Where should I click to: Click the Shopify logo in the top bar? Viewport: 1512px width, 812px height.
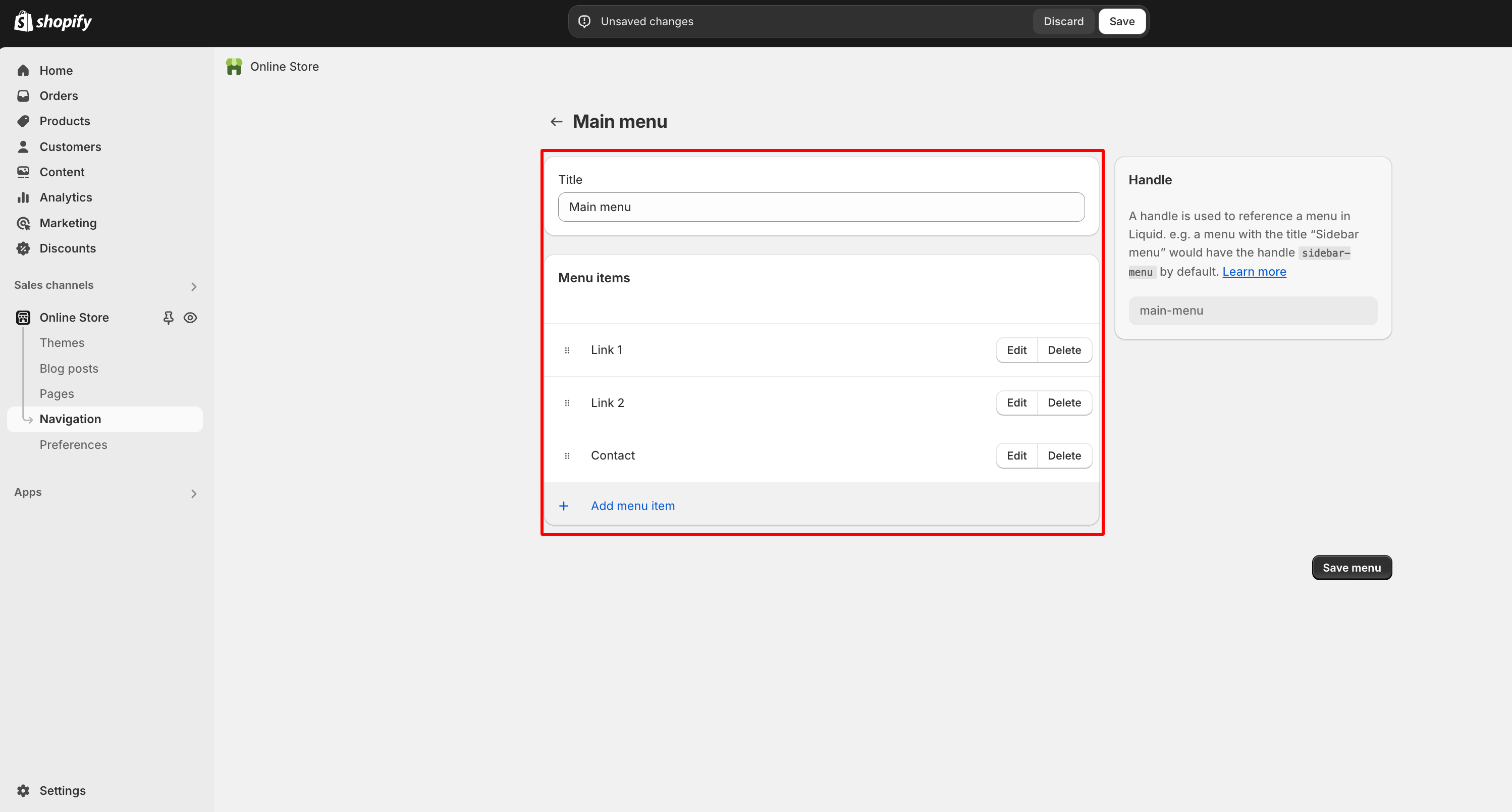click(52, 21)
